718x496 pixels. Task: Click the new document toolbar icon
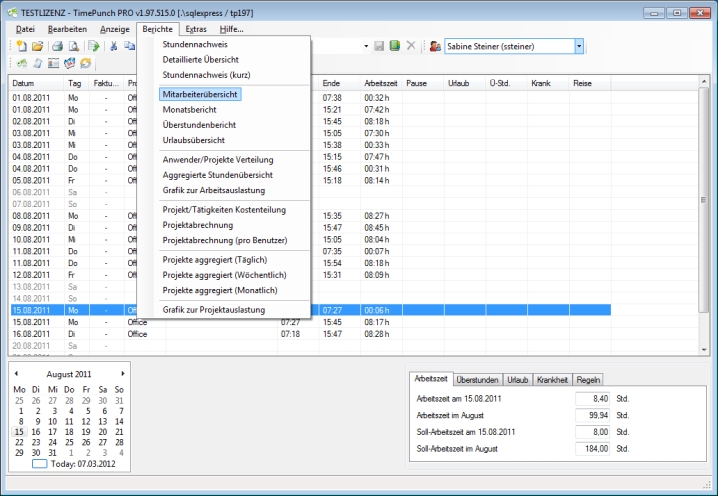point(21,46)
